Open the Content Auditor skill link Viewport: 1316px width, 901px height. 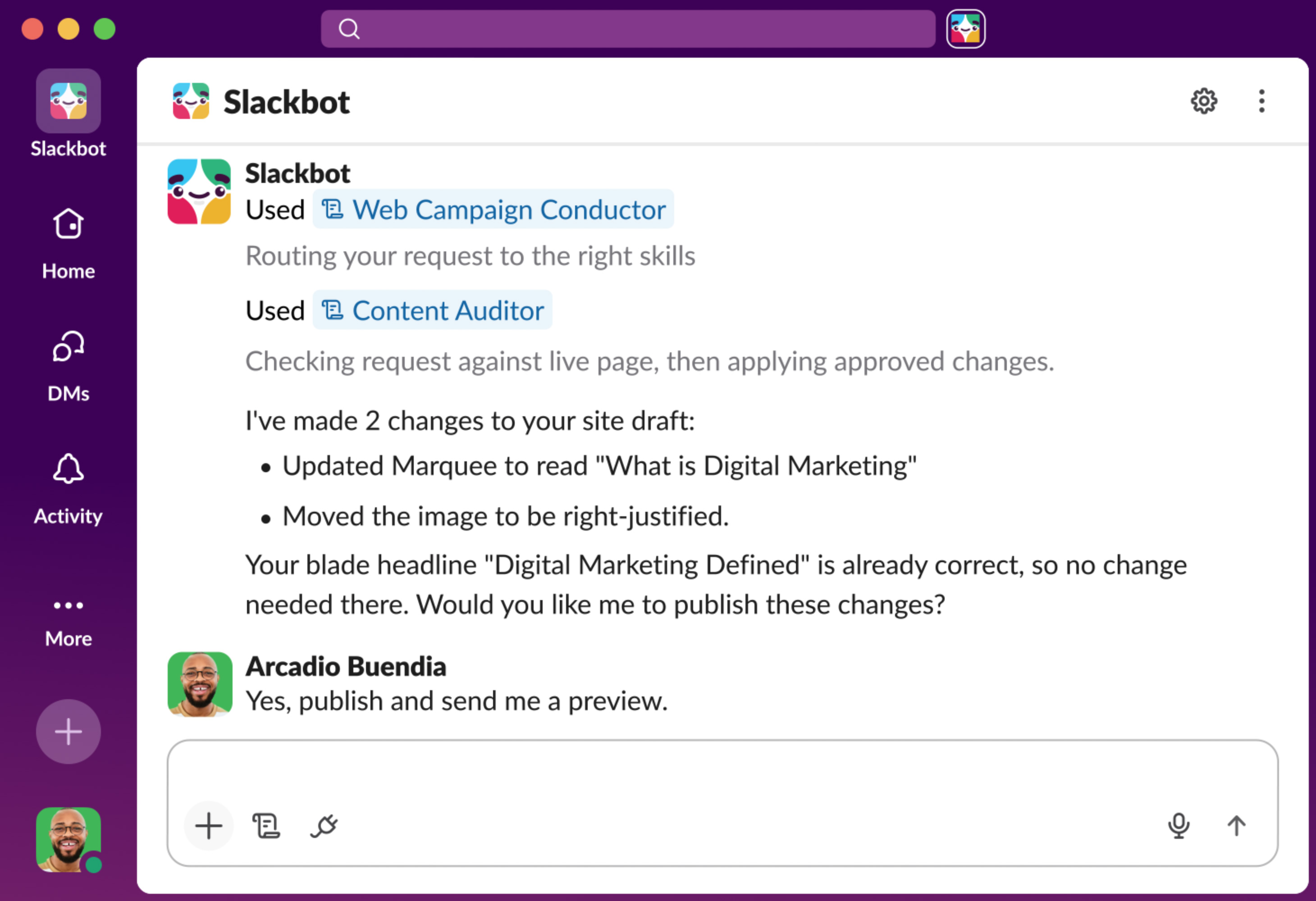433,310
